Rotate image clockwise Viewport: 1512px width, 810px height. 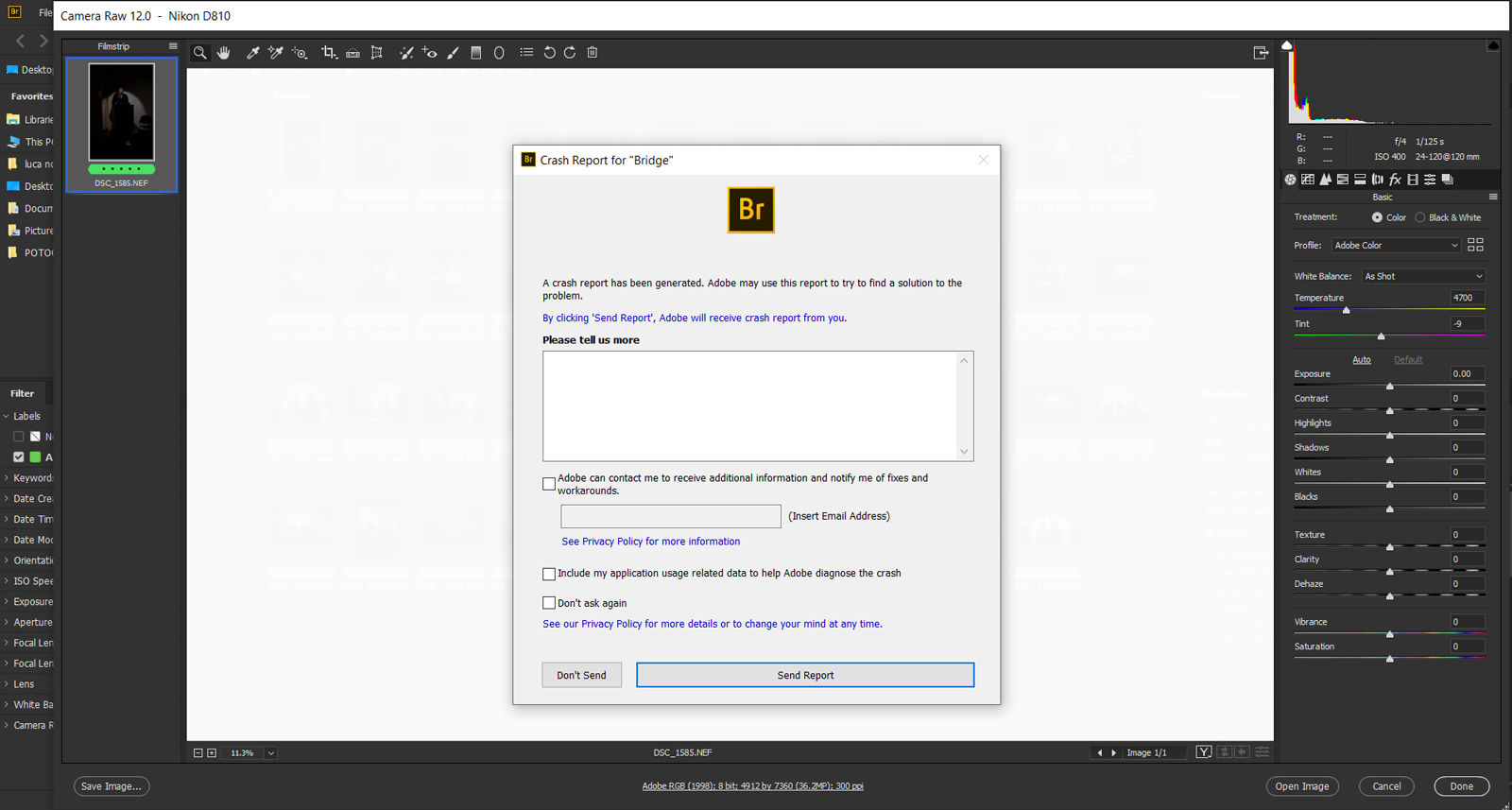point(570,53)
